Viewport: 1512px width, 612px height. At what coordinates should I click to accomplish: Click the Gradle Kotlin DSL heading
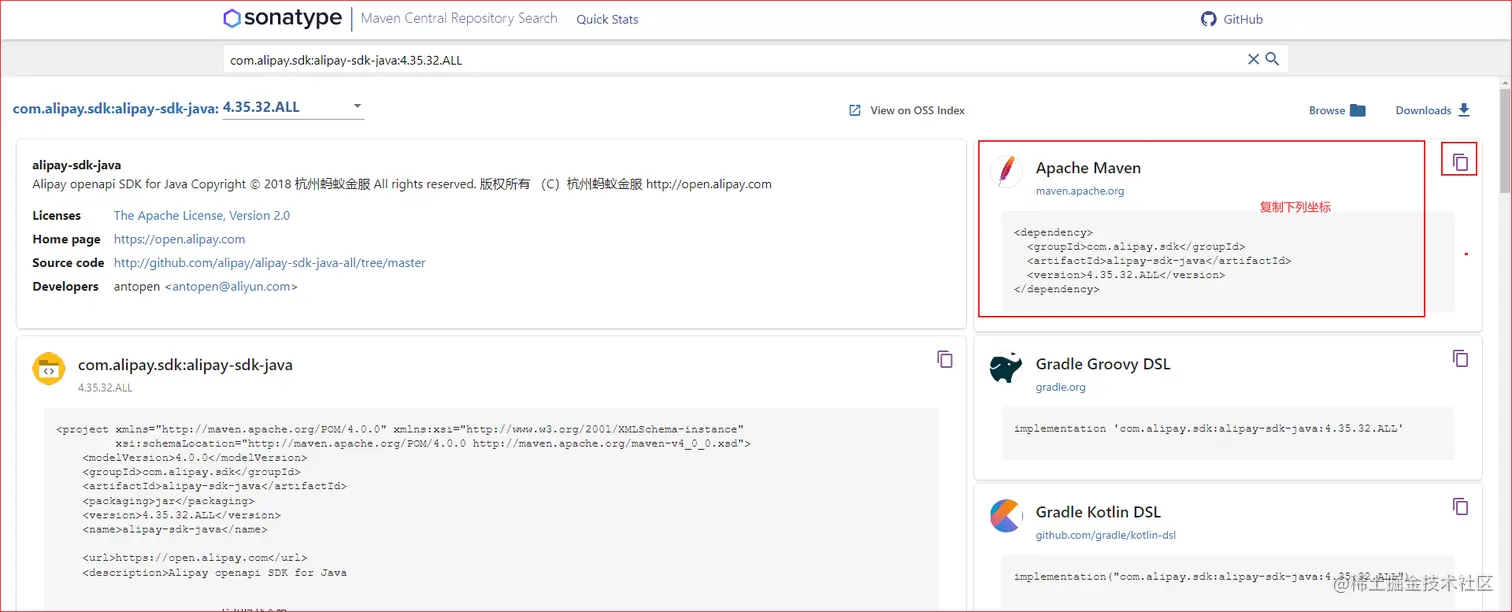[1098, 512]
